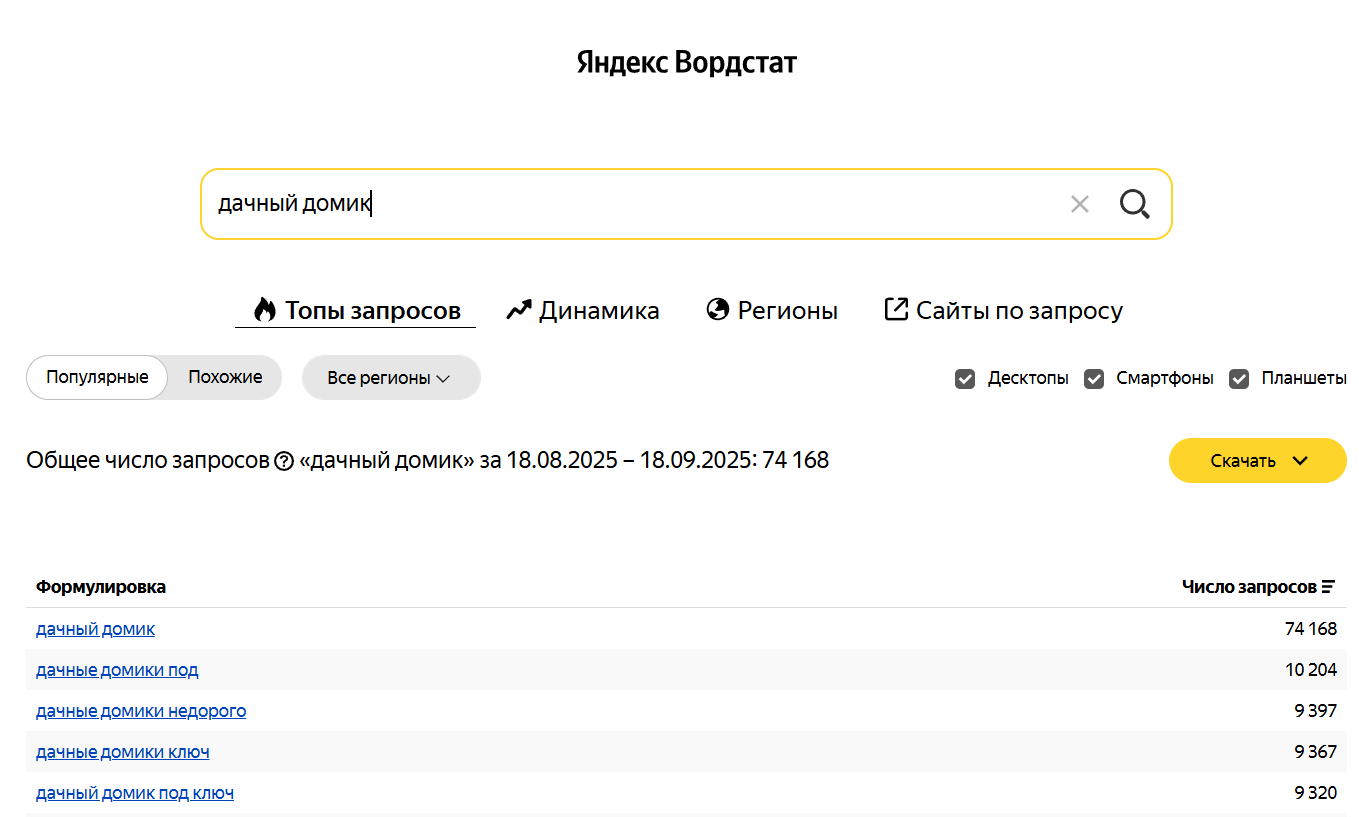Clear the search field with X icon
The image size is (1359, 817).
[x=1079, y=204]
